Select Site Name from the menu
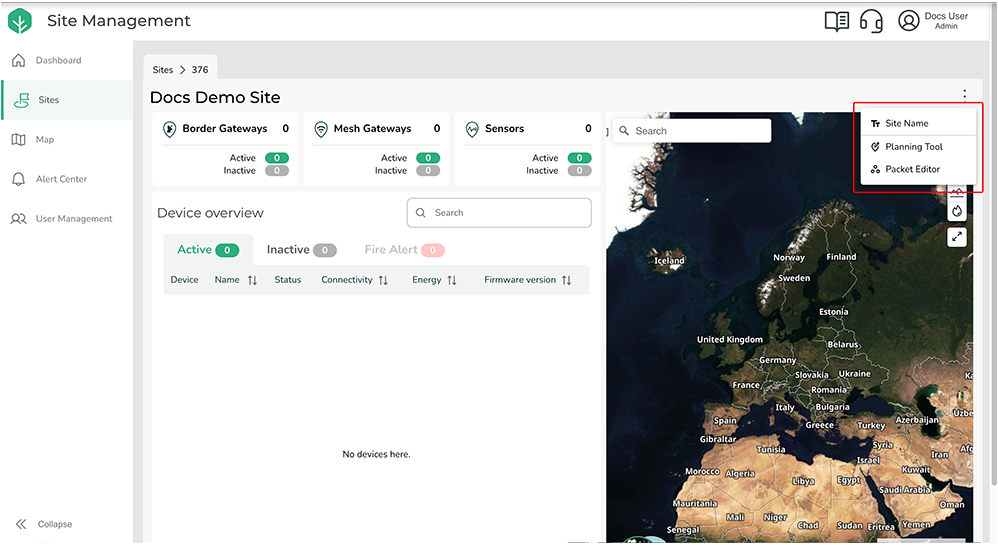The image size is (998, 545). 906,124
